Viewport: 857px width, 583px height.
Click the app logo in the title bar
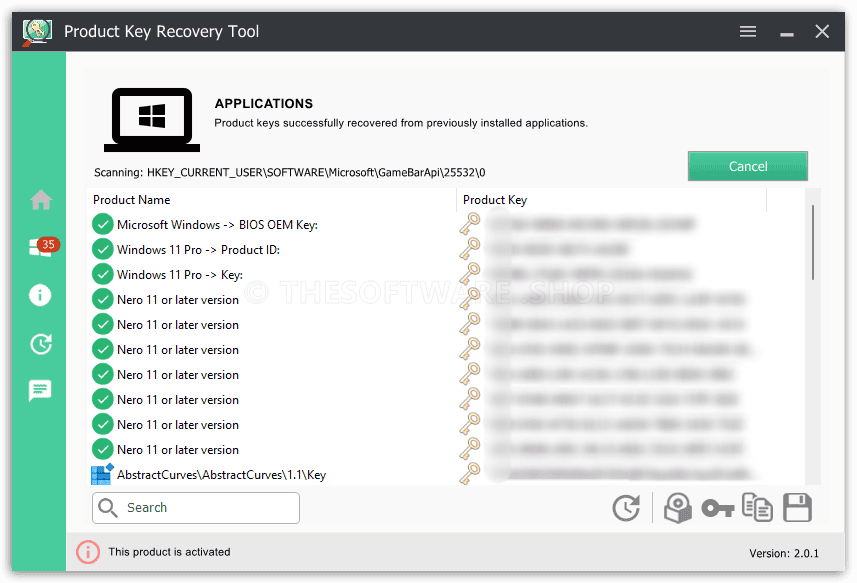pos(37,32)
